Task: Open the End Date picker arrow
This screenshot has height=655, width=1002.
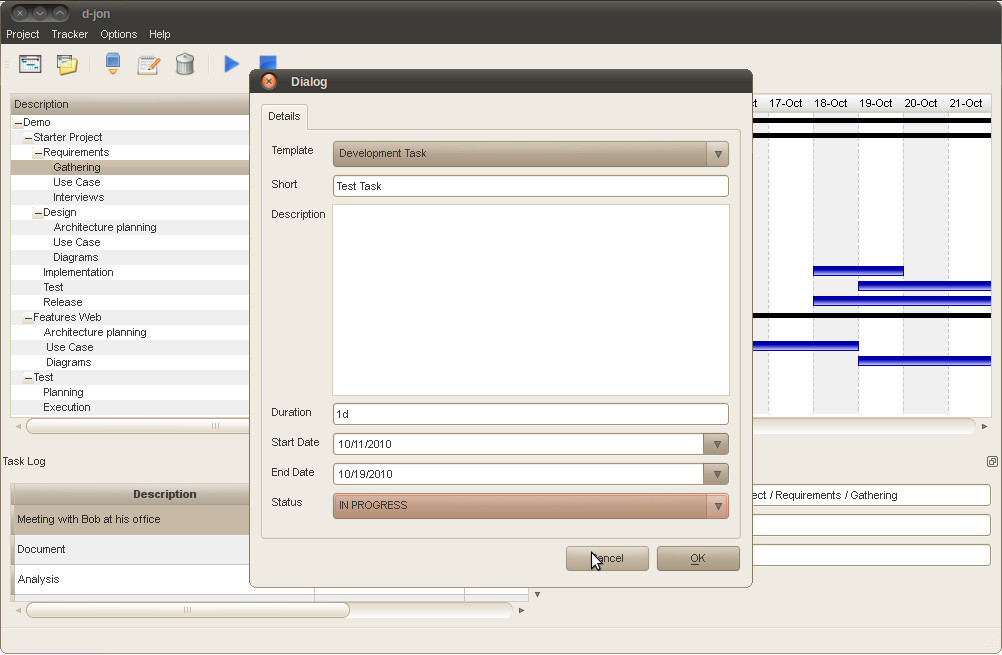Action: pyautogui.click(x=716, y=474)
